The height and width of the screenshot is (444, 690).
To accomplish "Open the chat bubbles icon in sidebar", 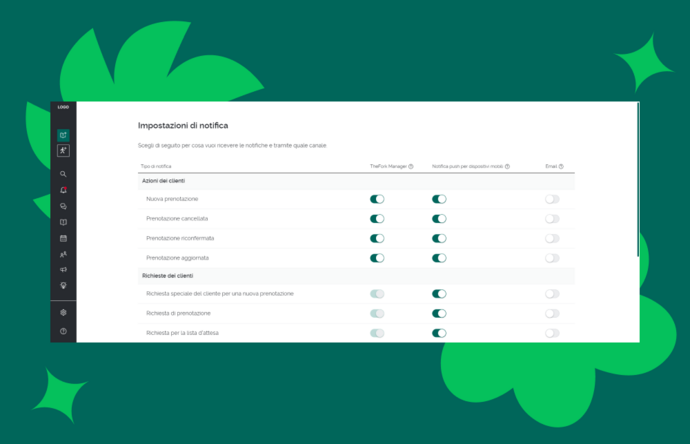I will (63, 206).
